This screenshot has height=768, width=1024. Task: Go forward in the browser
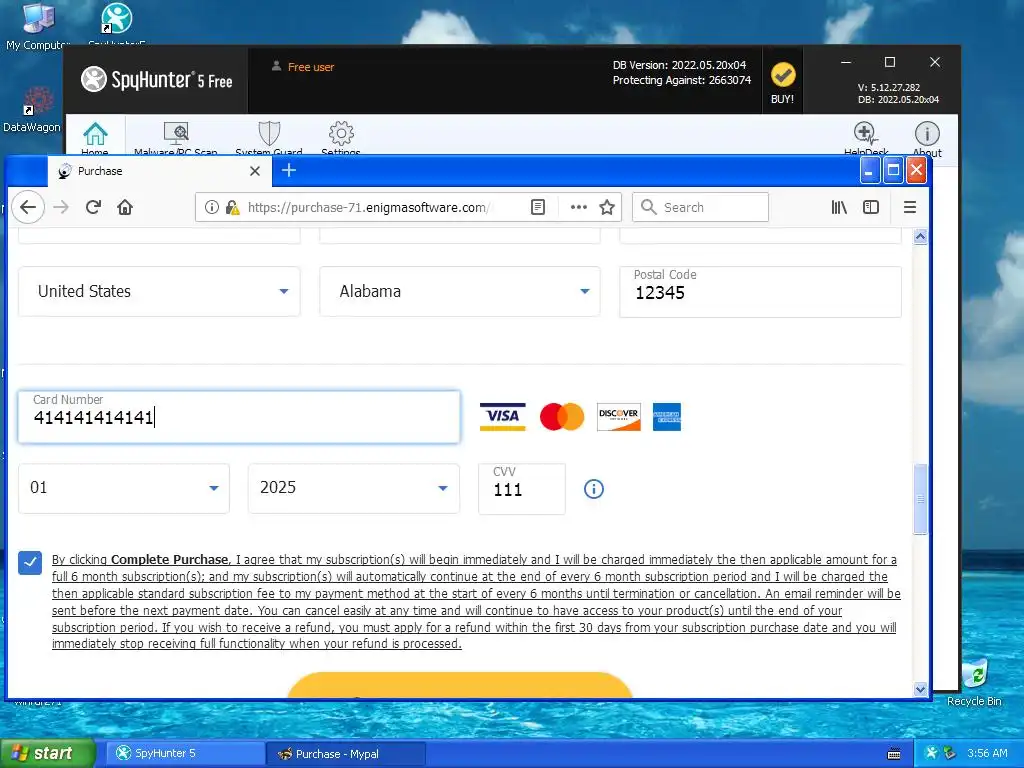tap(61, 207)
